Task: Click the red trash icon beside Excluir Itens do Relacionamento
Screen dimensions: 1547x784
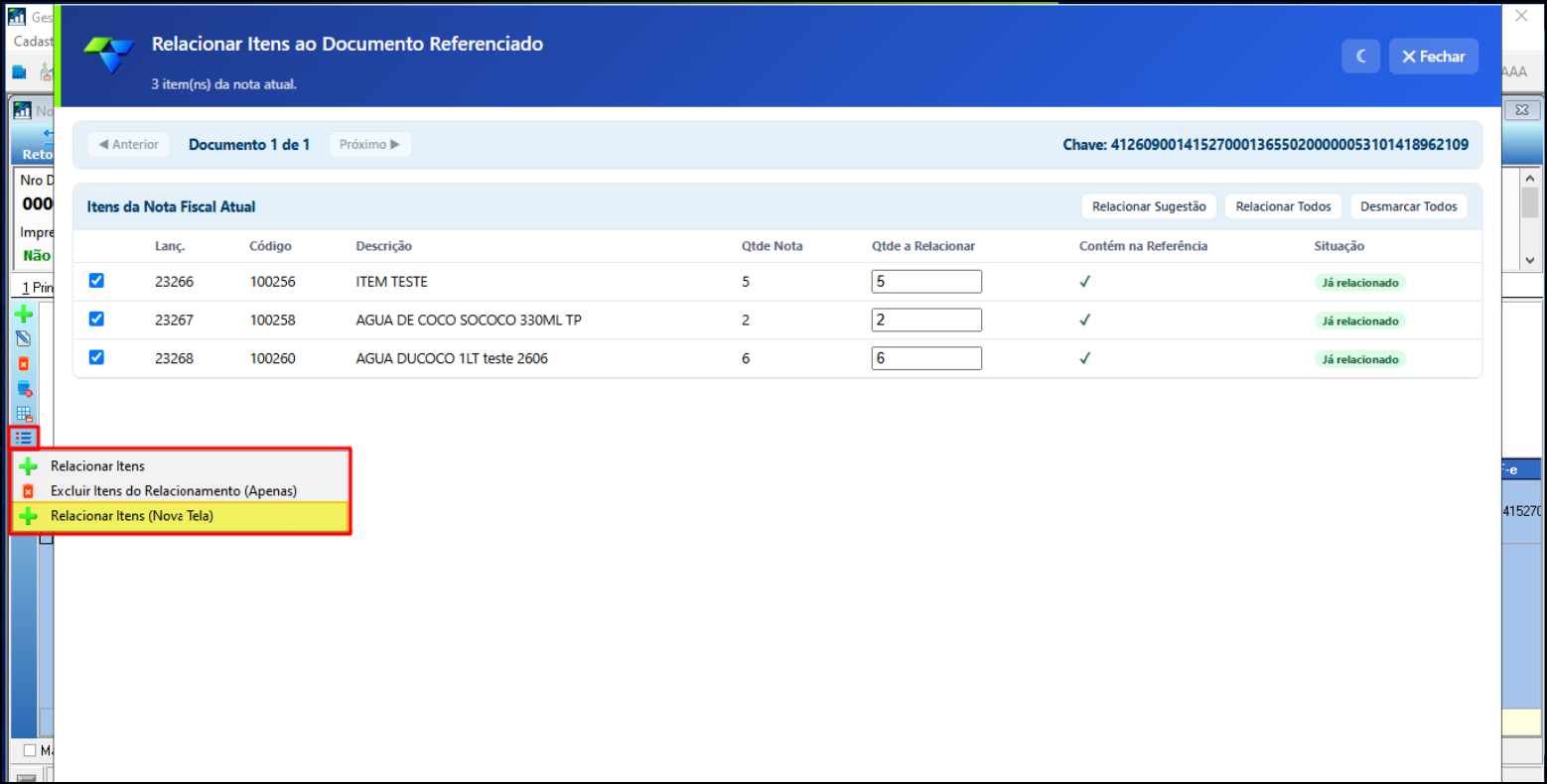Action: pyautogui.click(x=28, y=491)
